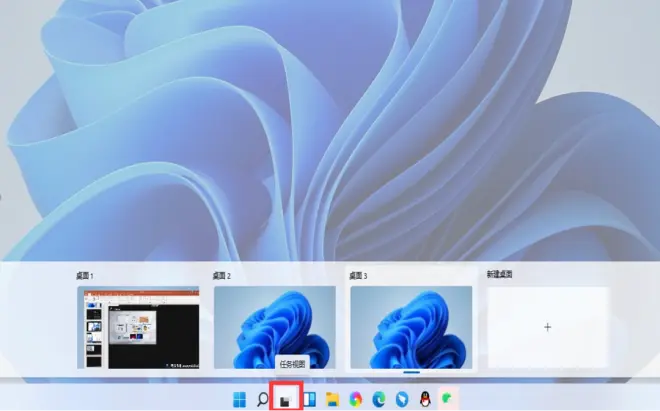Switch to the 桌面 1 desktop thumbnail
Image resolution: width=660 pixels, height=411 pixels.
tap(138, 327)
